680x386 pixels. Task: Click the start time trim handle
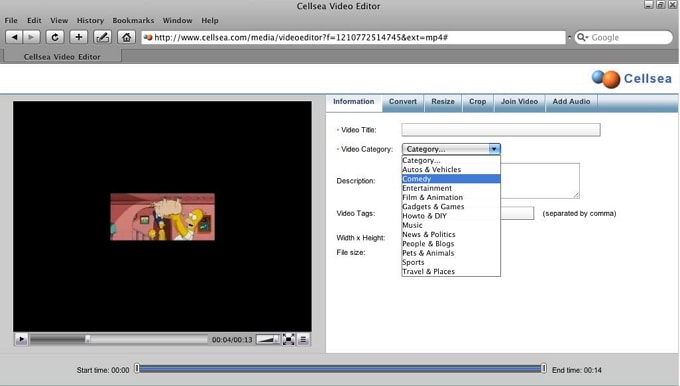pyautogui.click(x=137, y=369)
